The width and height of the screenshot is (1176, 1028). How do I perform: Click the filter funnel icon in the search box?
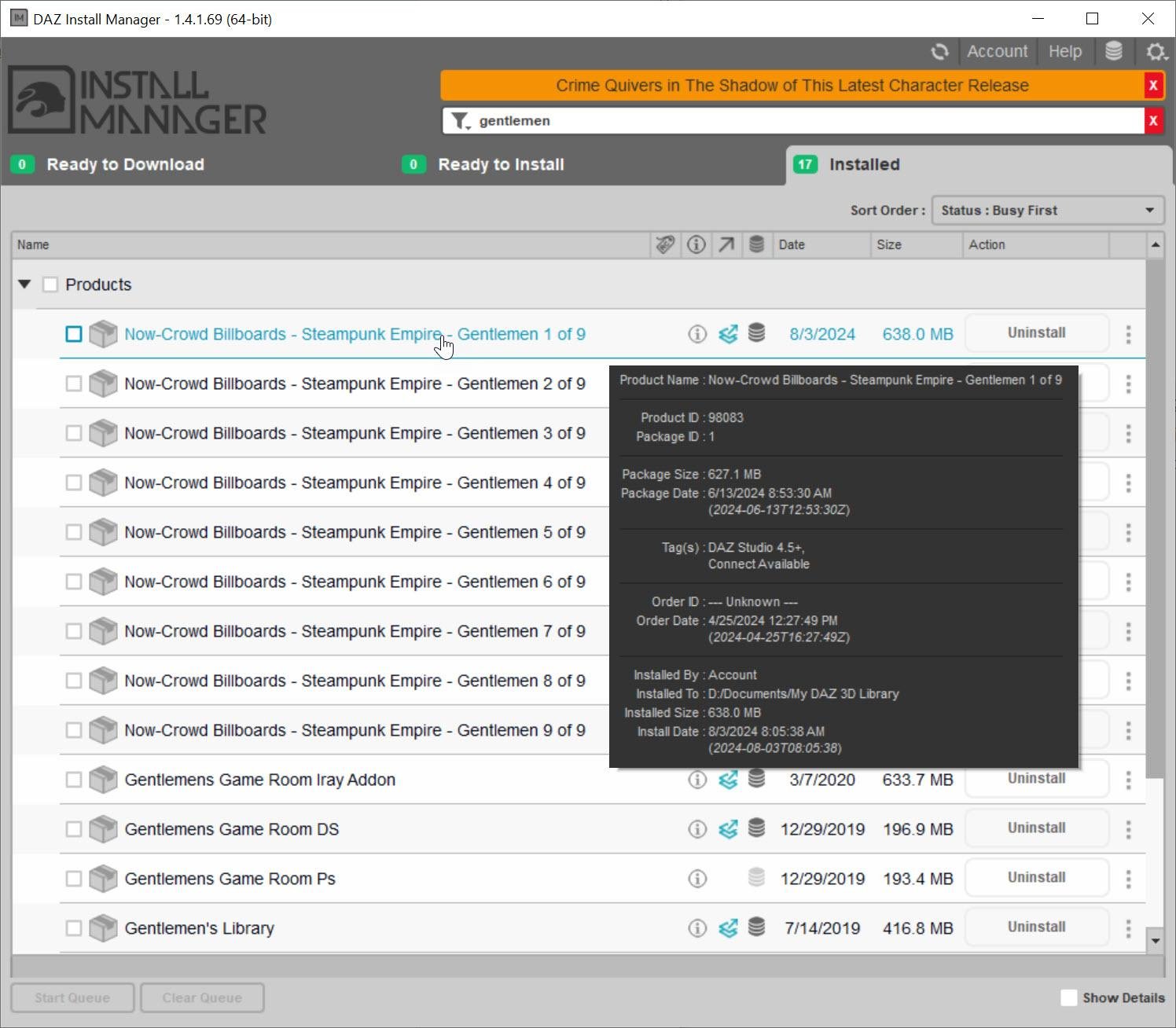click(460, 121)
